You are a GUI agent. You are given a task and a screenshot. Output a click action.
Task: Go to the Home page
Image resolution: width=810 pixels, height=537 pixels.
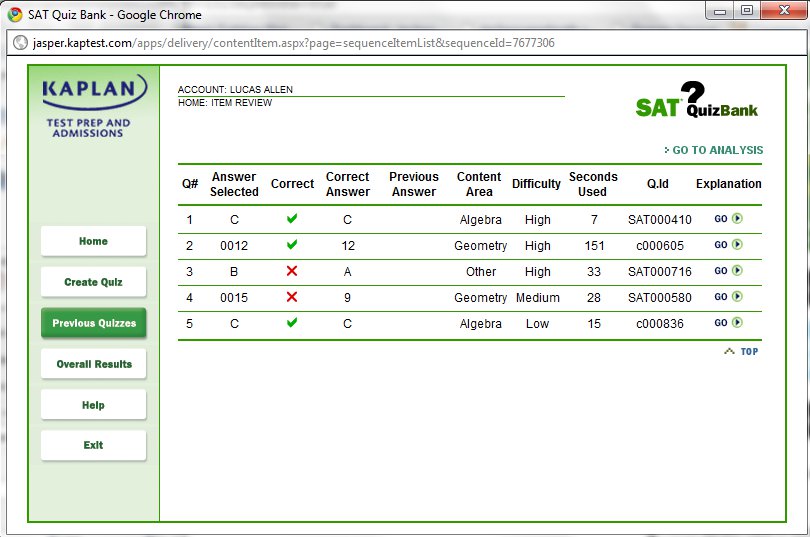[94, 241]
